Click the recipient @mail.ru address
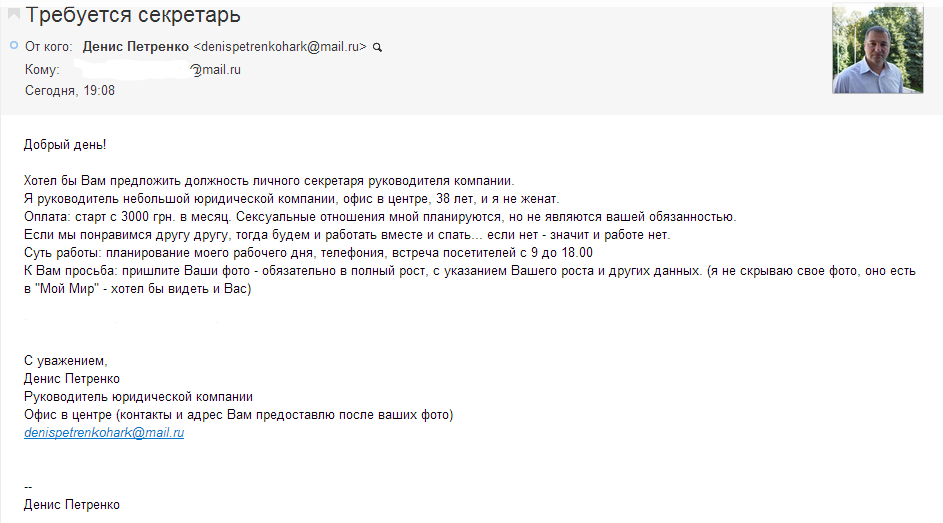The image size is (943, 523). coord(215,70)
